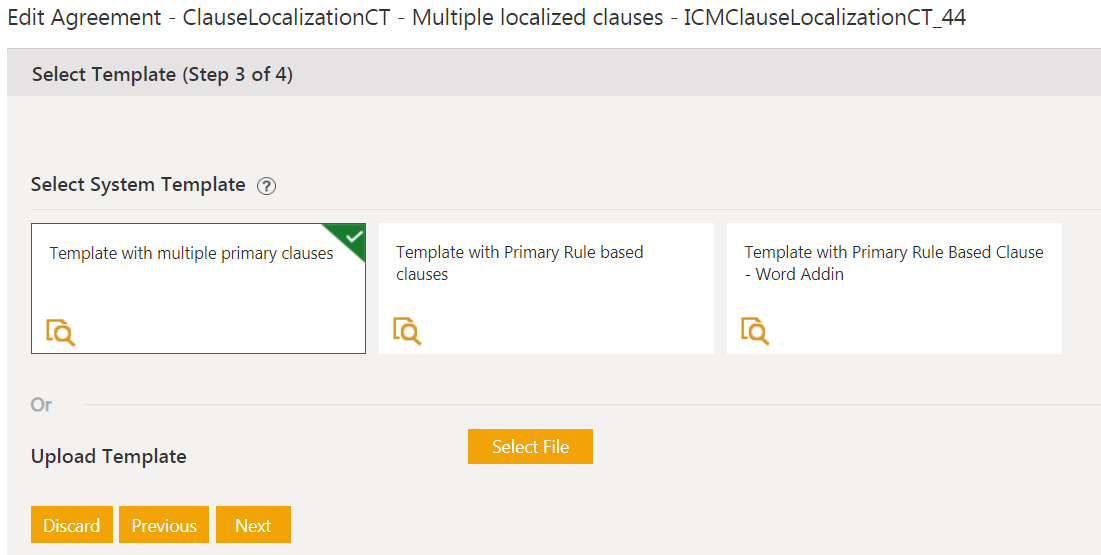Open preview for the Word Addin template

click(755, 331)
